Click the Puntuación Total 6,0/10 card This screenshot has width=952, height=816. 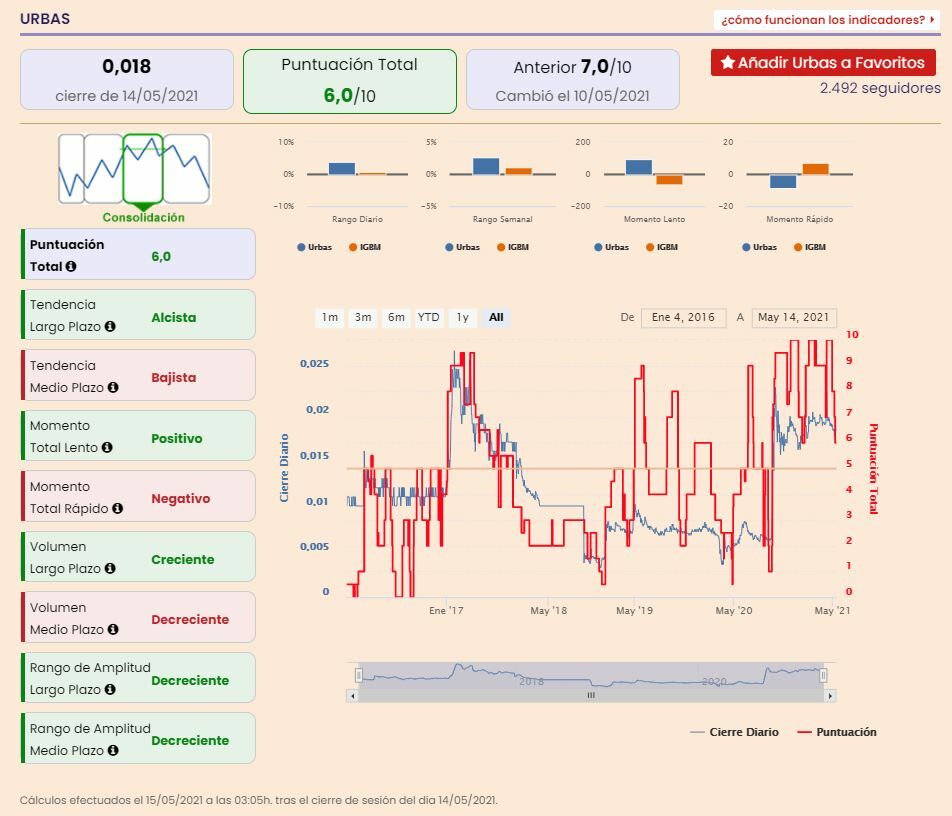350,81
